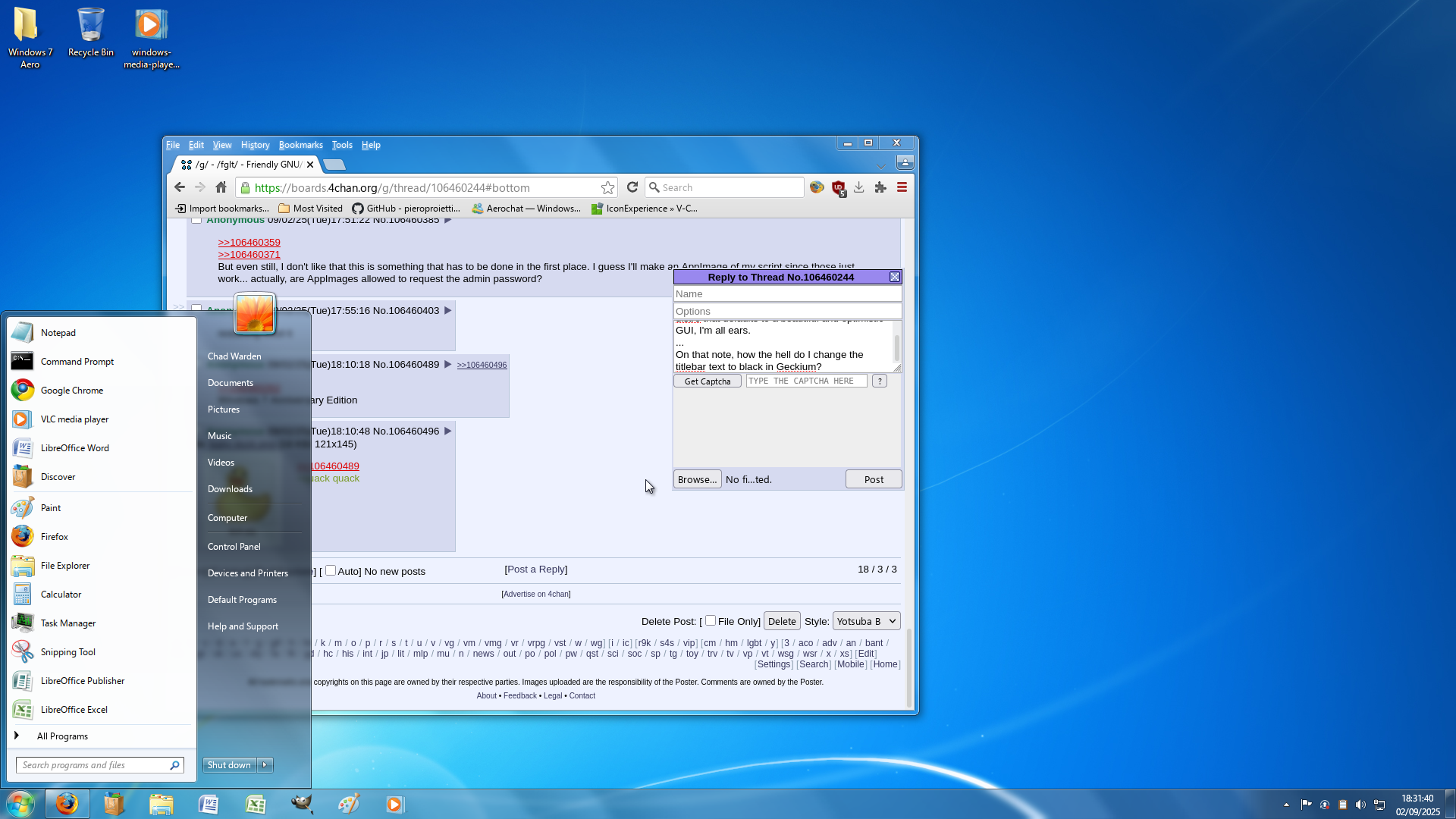This screenshot has height=819, width=1456.
Task: Close the quick reply box
Action: (x=895, y=277)
